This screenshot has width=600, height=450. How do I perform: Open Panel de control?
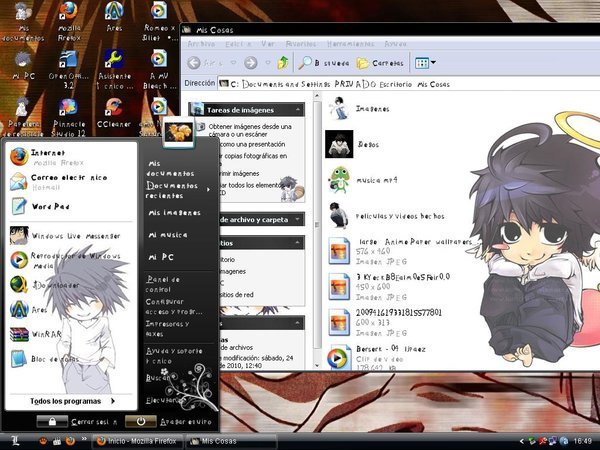(x=163, y=284)
